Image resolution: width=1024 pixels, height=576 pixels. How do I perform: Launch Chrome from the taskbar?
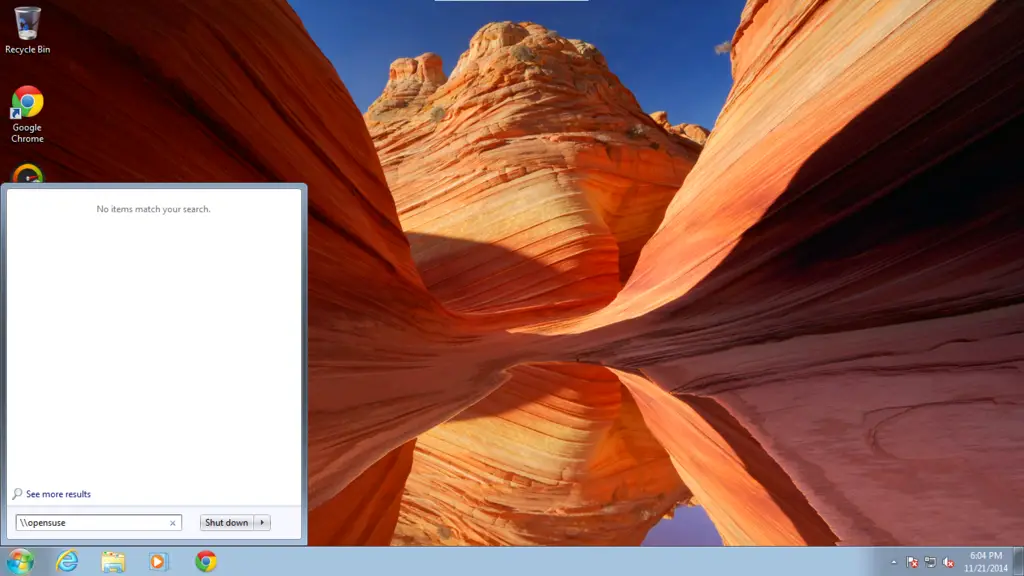pos(206,562)
